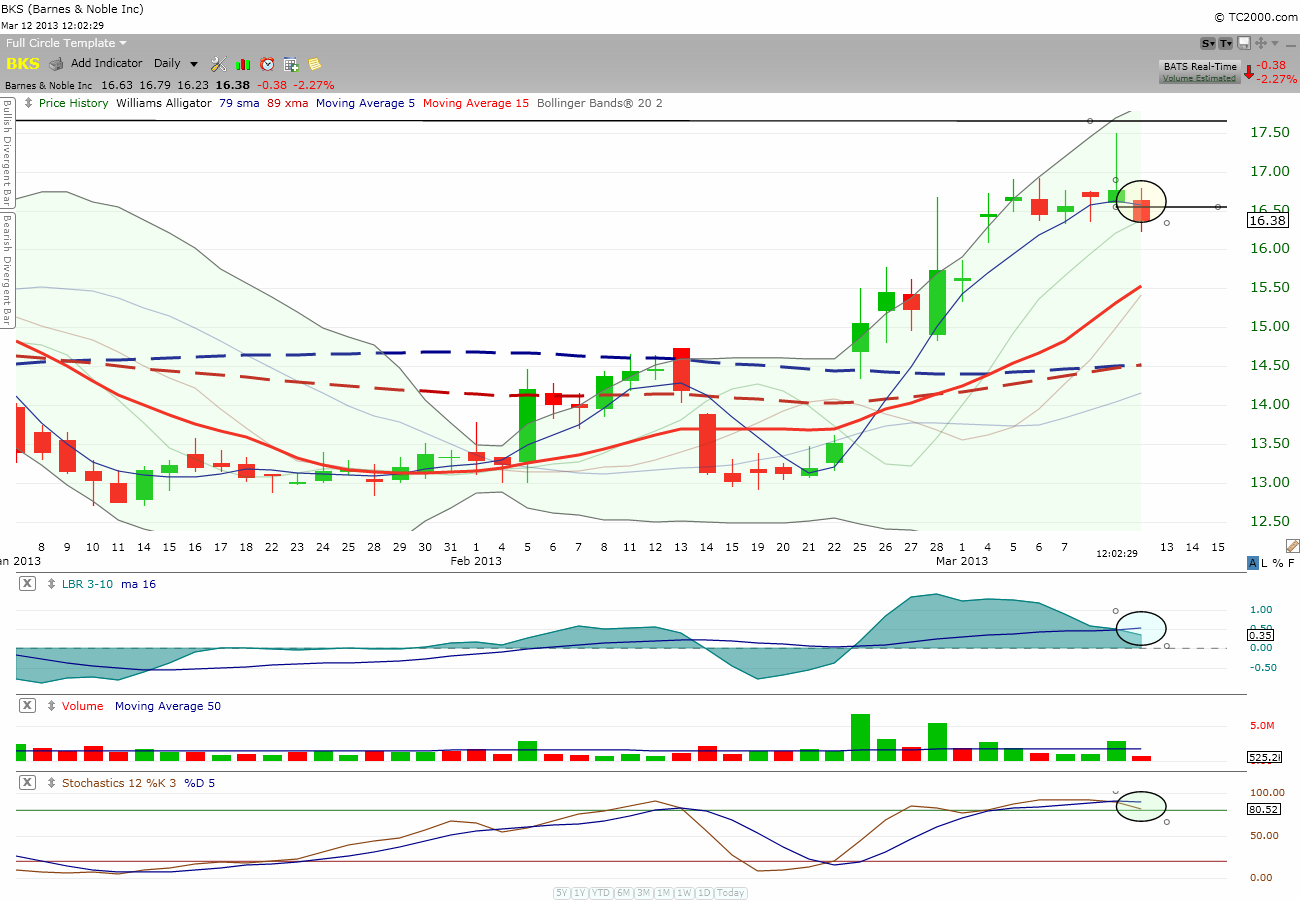Close the Stochastics indicator pane
Image resolution: width=1300 pixels, height=900 pixels.
click(27, 783)
